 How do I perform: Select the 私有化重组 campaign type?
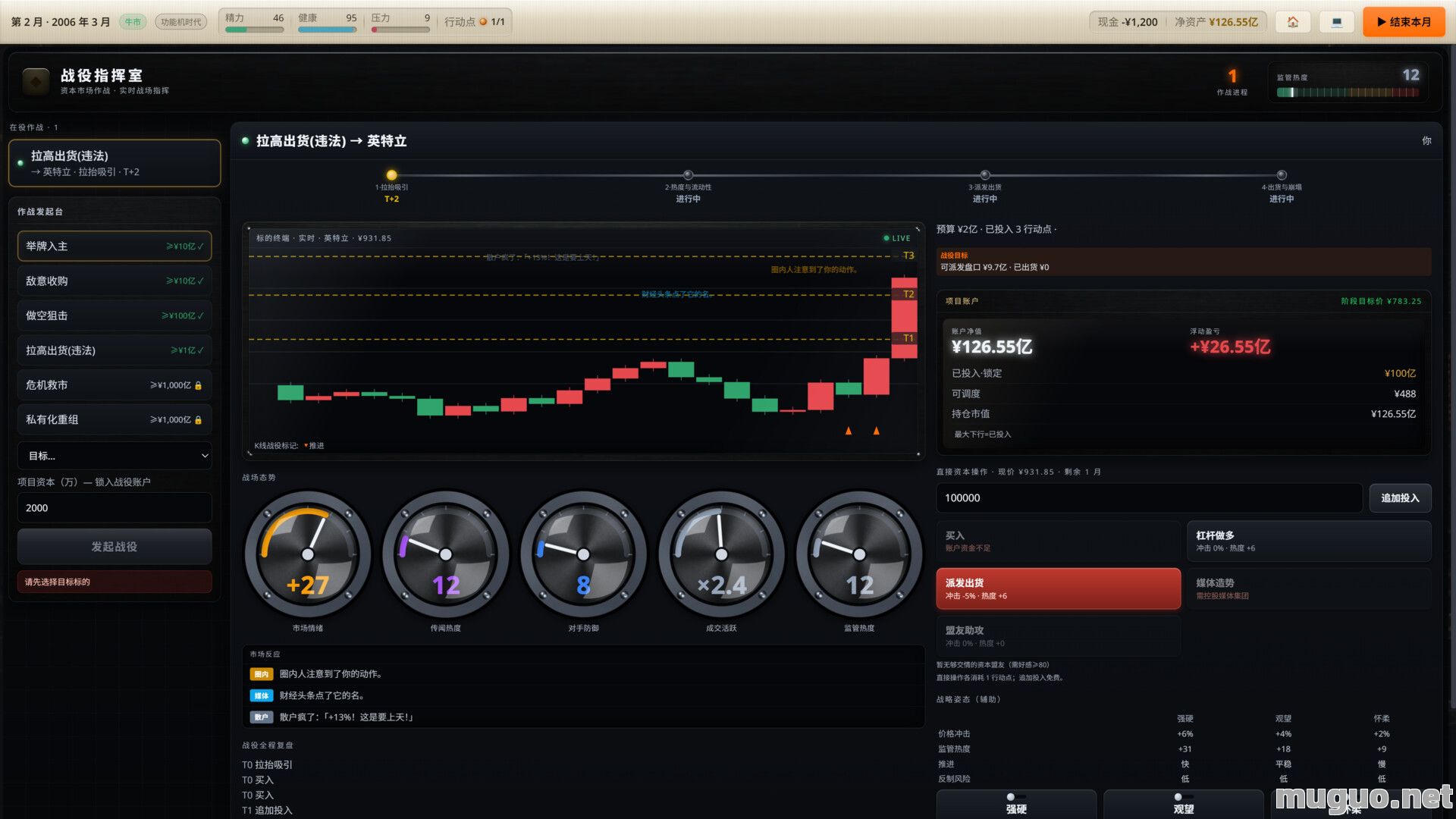coord(115,419)
